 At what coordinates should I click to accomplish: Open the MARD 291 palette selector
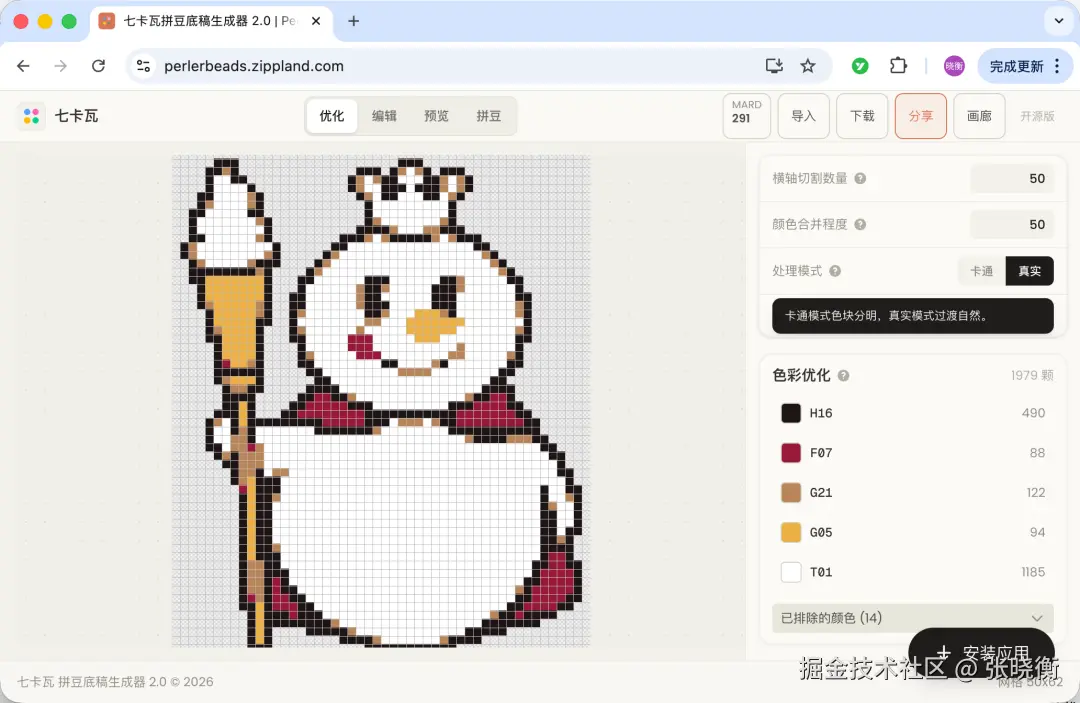pyautogui.click(x=747, y=116)
